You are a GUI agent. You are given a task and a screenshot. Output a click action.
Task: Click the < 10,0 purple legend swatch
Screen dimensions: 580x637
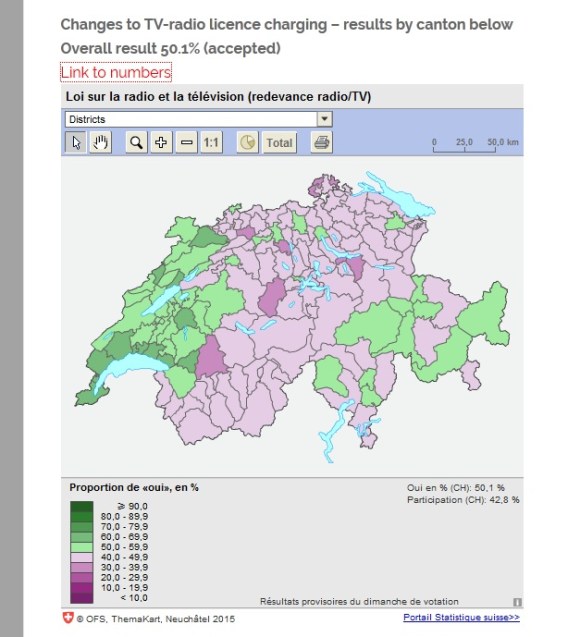(82, 598)
